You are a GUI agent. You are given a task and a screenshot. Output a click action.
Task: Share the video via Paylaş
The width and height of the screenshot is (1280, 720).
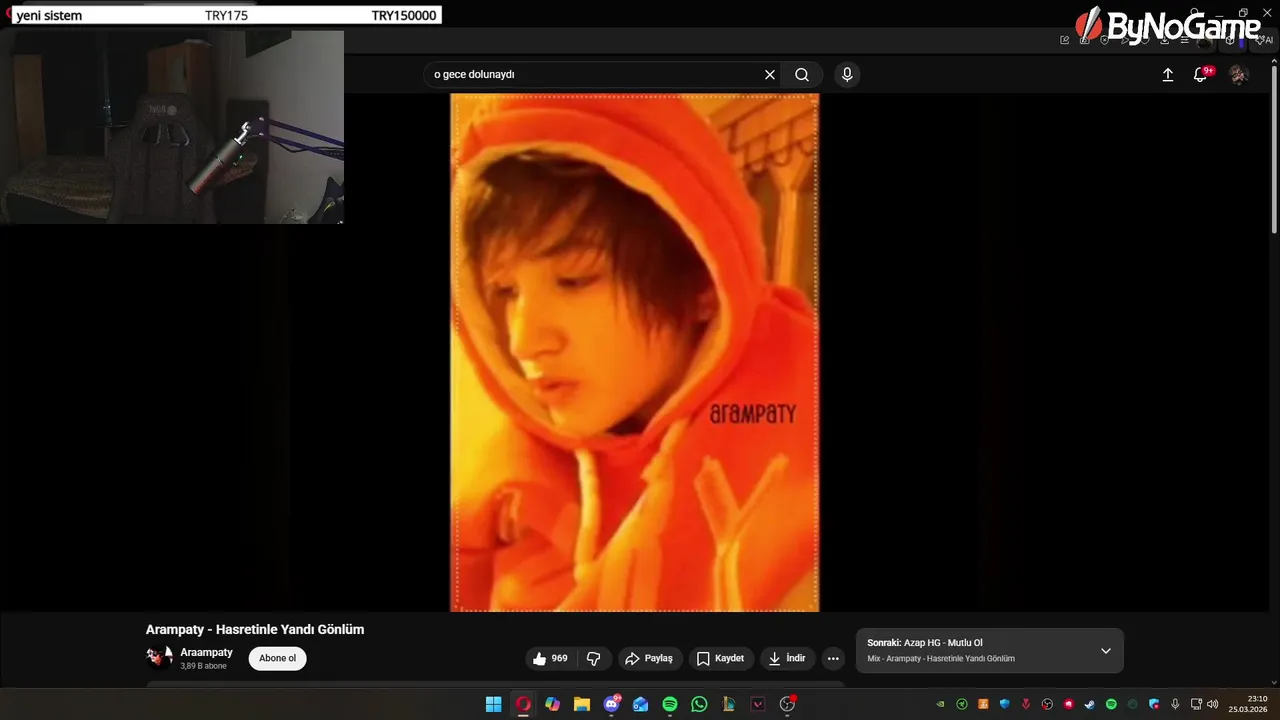pos(649,658)
